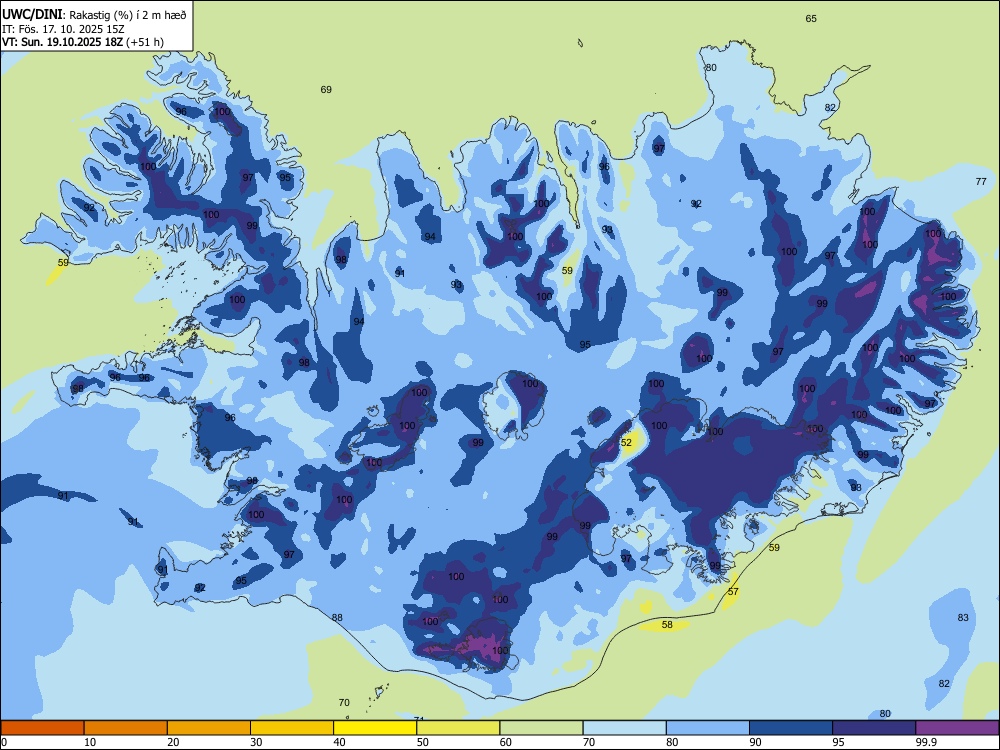This screenshot has width=1000, height=750.
Task: Select the 'VT: Sun. 19.10.2025 18Z (+51 h)' line
Action: point(83,42)
